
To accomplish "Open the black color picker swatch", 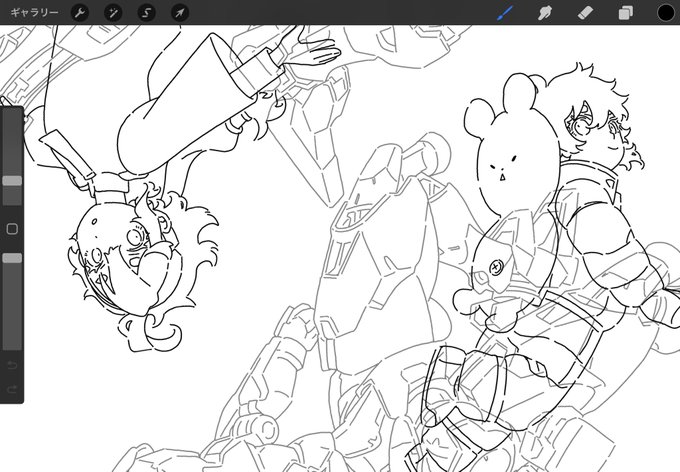I will [666, 13].
